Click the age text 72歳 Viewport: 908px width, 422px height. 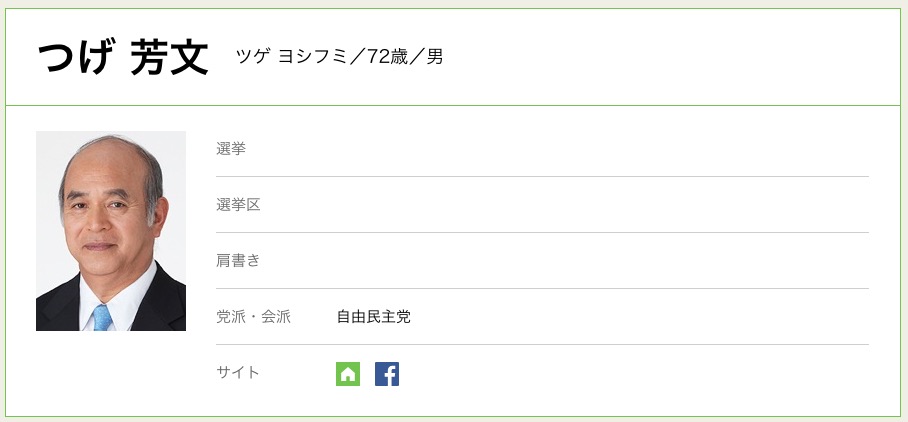tap(385, 56)
